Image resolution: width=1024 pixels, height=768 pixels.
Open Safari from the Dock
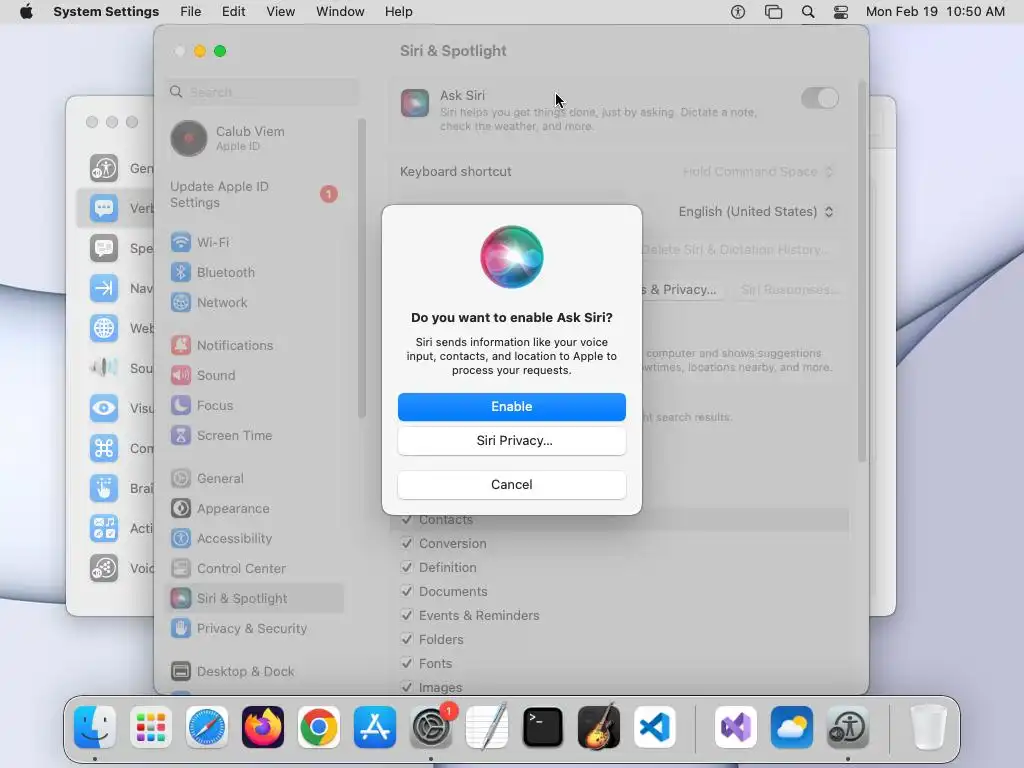point(207,727)
